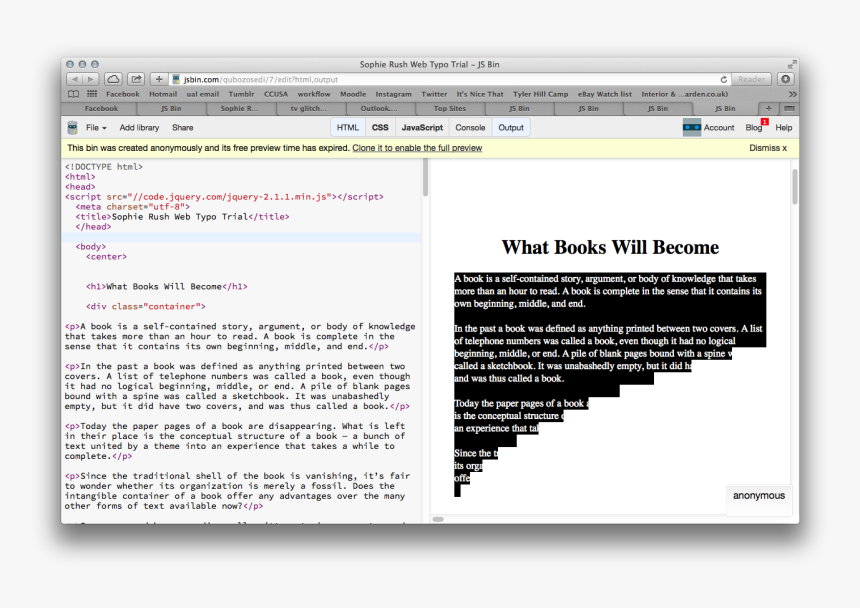Viewport: 860px width, 608px height.
Task: Toggle the Output panel
Action: (511, 128)
